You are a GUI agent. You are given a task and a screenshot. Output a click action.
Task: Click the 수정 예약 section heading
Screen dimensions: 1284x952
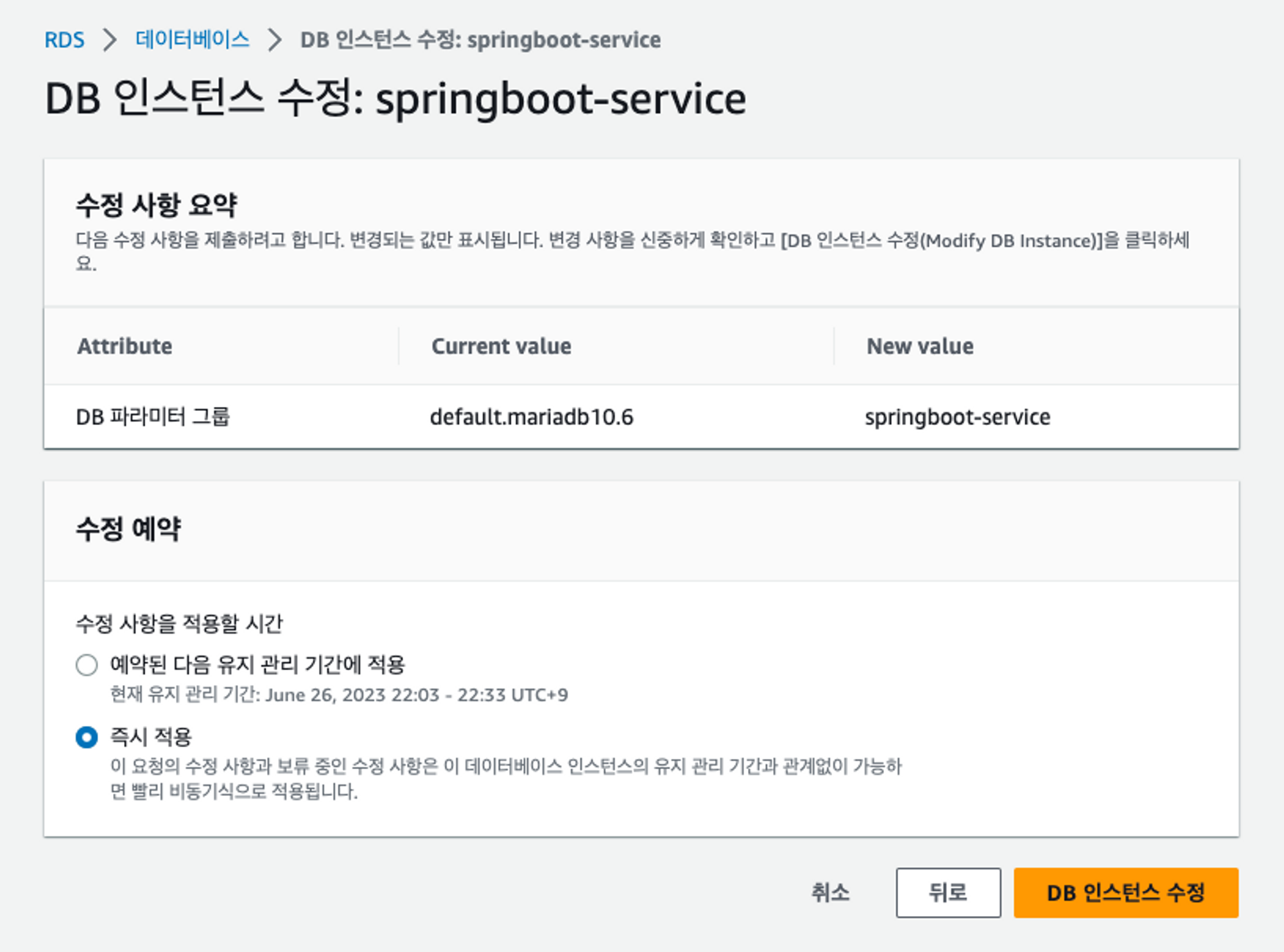click(128, 529)
